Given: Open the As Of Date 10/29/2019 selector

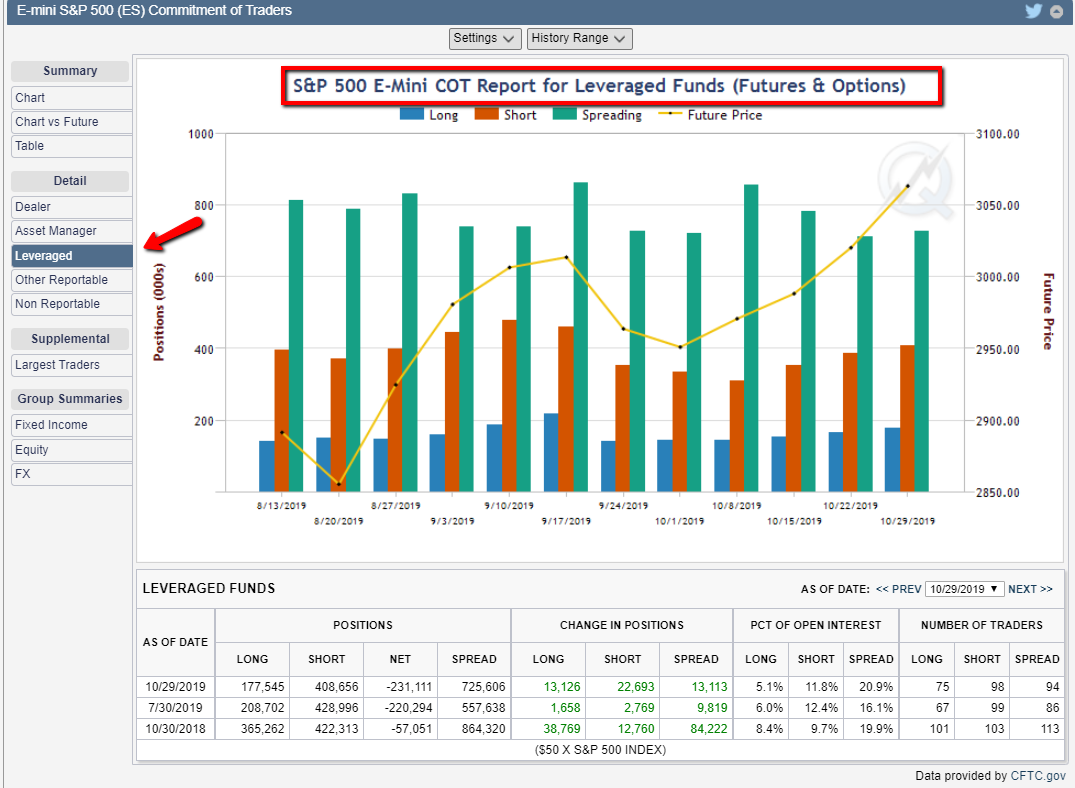Looking at the screenshot, I should pos(964,589).
